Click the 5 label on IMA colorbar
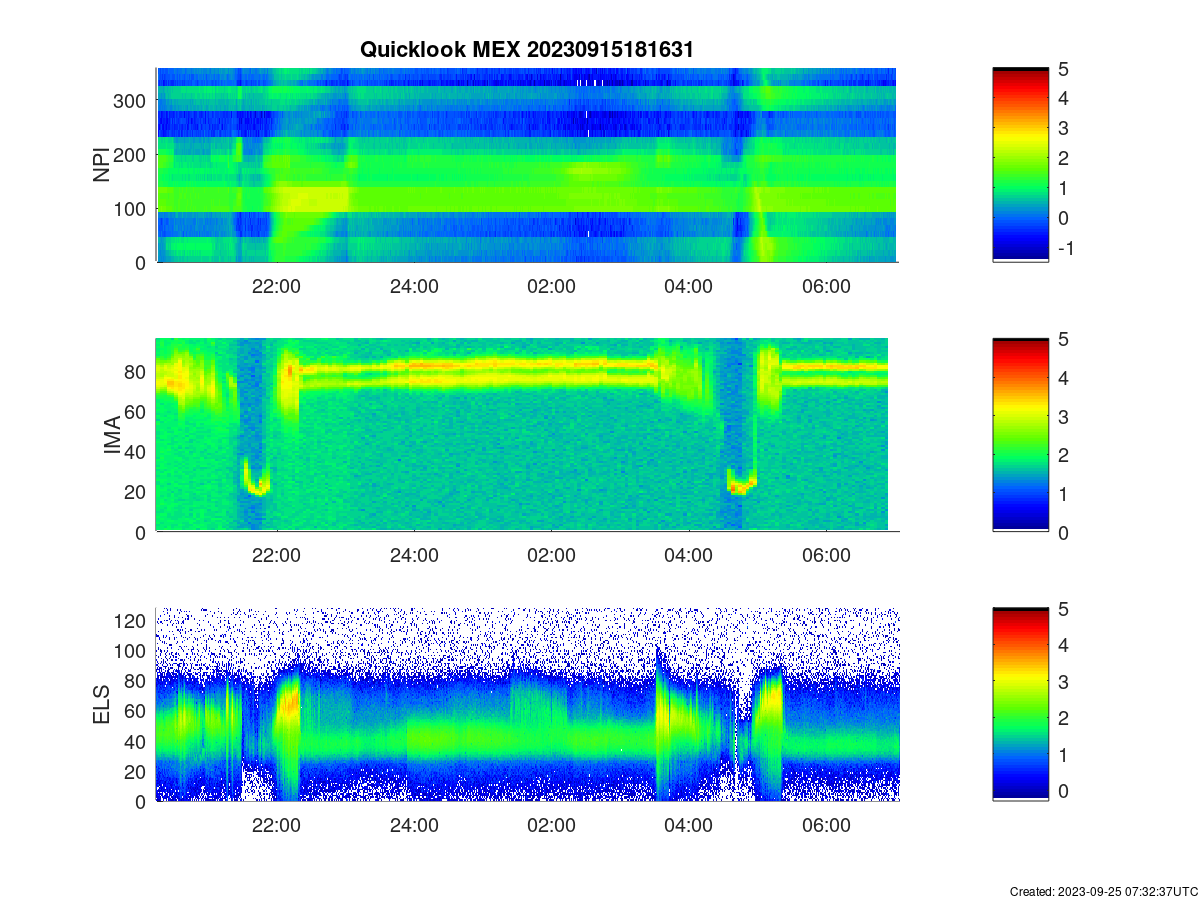The width and height of the screenshot is (1200, 900). (1063, 338)
